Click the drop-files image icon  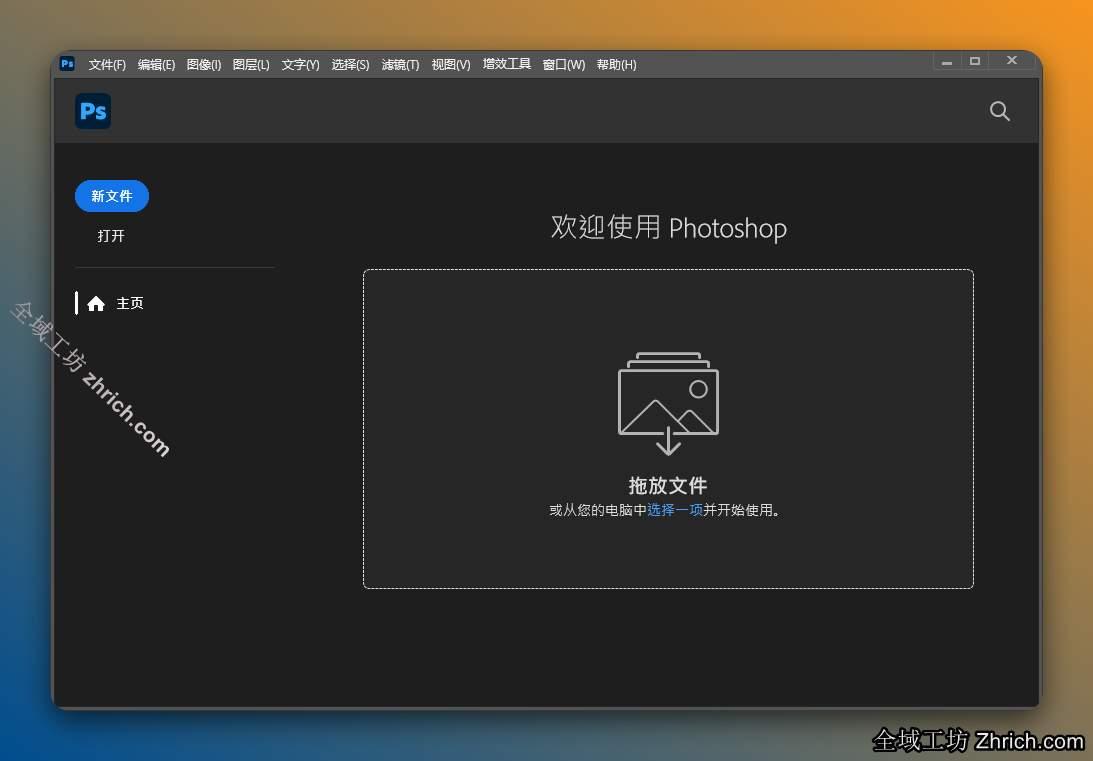(668, 403)
